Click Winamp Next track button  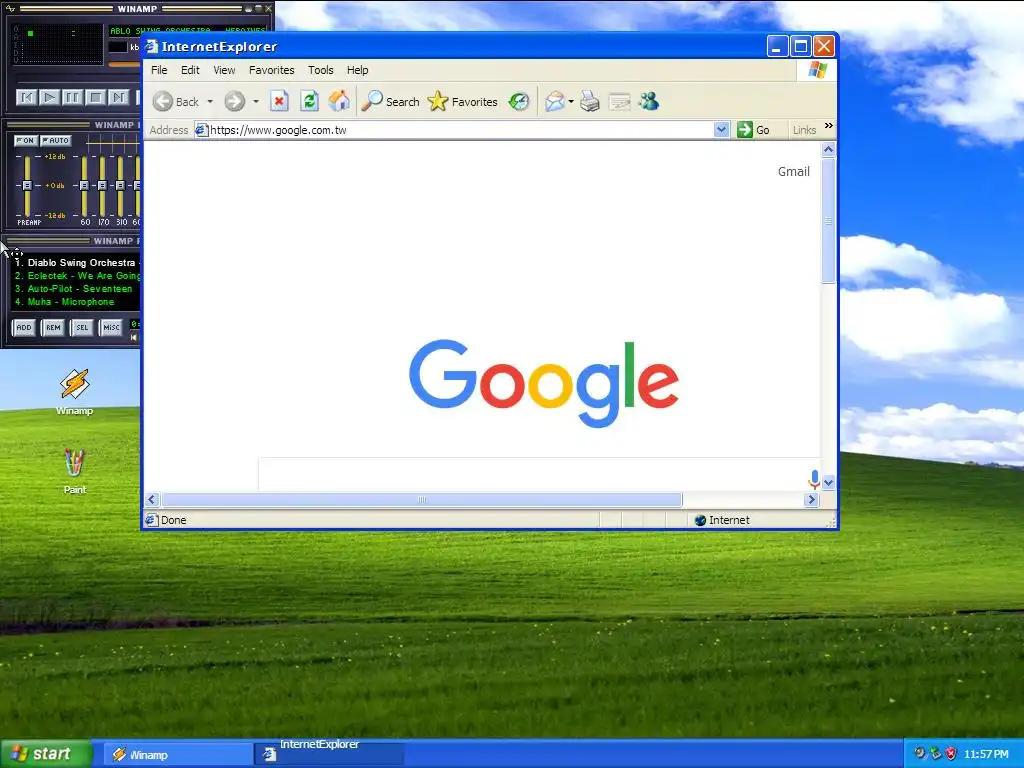pyautogui.click(x=119, y=97)
